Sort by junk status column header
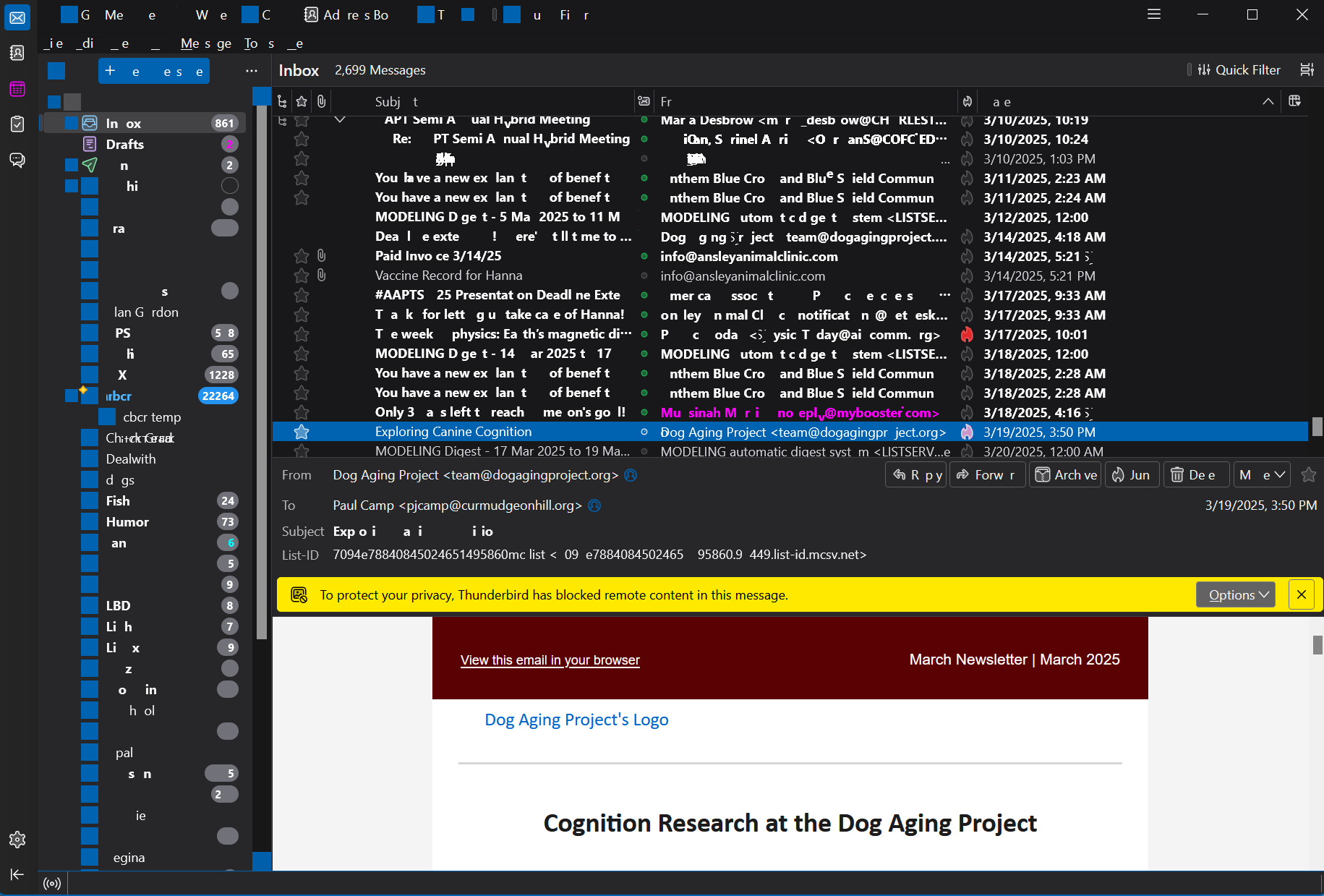Image resolution: width=1324 pixels, height=896 pixels. pyautogui.click(x=968, y=102)
